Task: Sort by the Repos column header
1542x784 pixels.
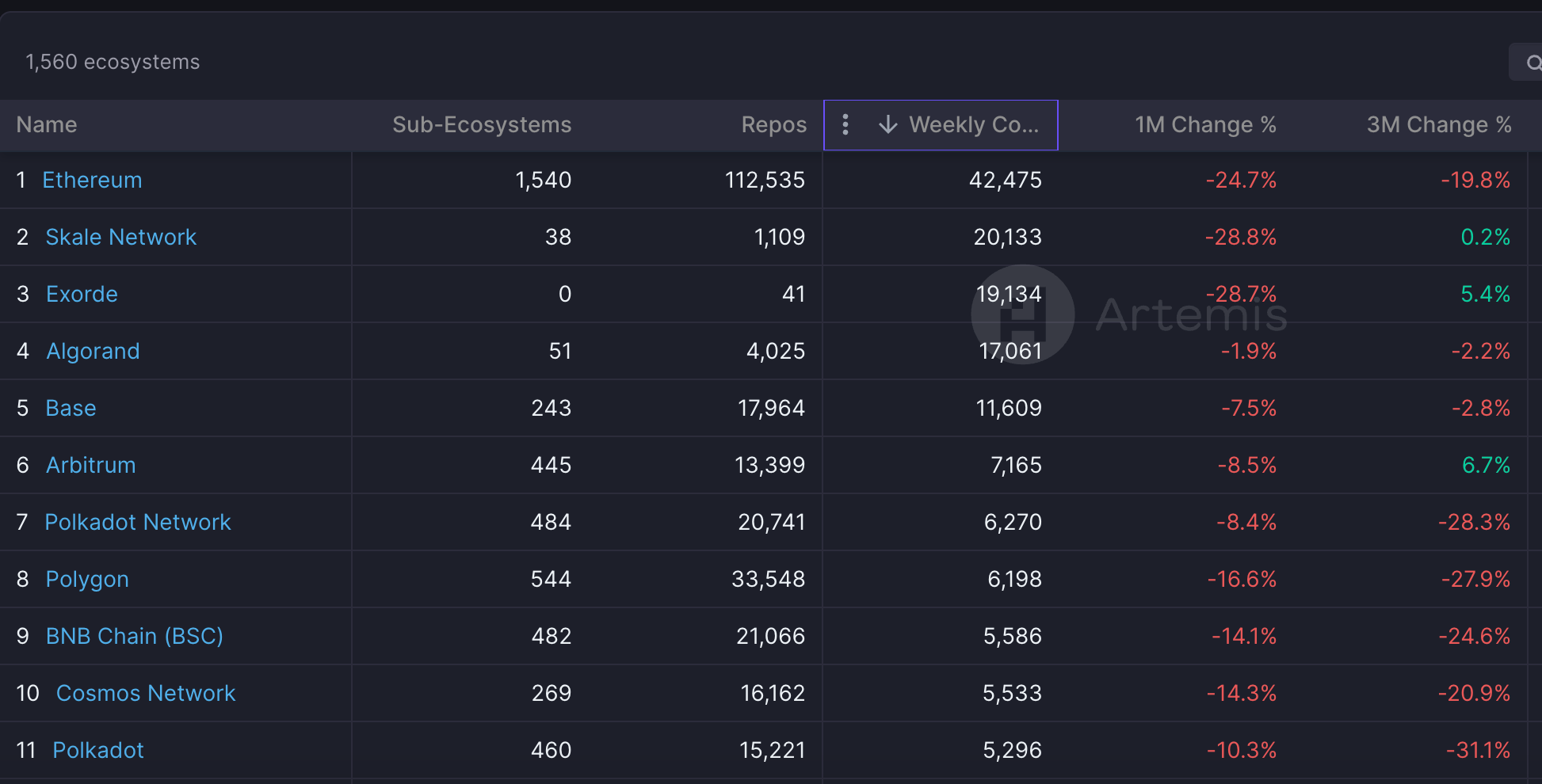Action: 773,124
